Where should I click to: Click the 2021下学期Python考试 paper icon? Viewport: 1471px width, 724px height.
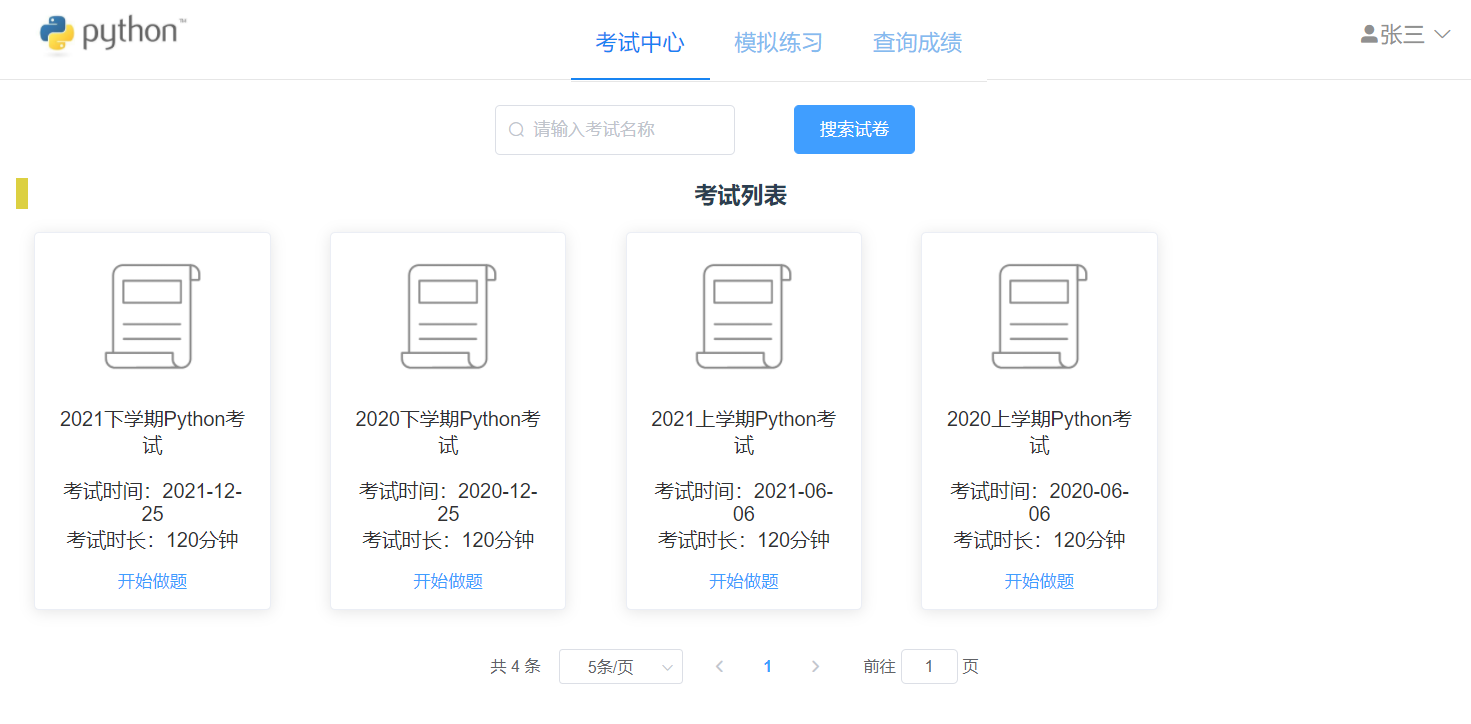tap(152, 316)
